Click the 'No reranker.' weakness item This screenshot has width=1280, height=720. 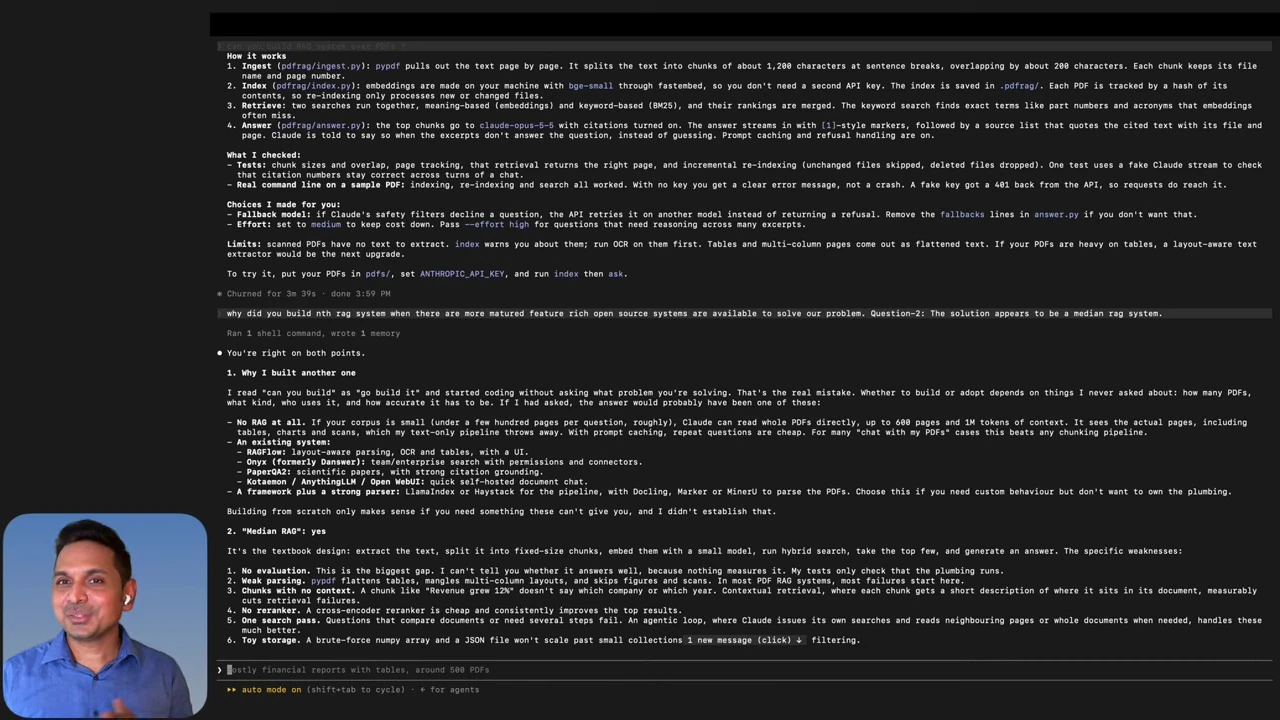pyautogui.click(x=271, y=611)
